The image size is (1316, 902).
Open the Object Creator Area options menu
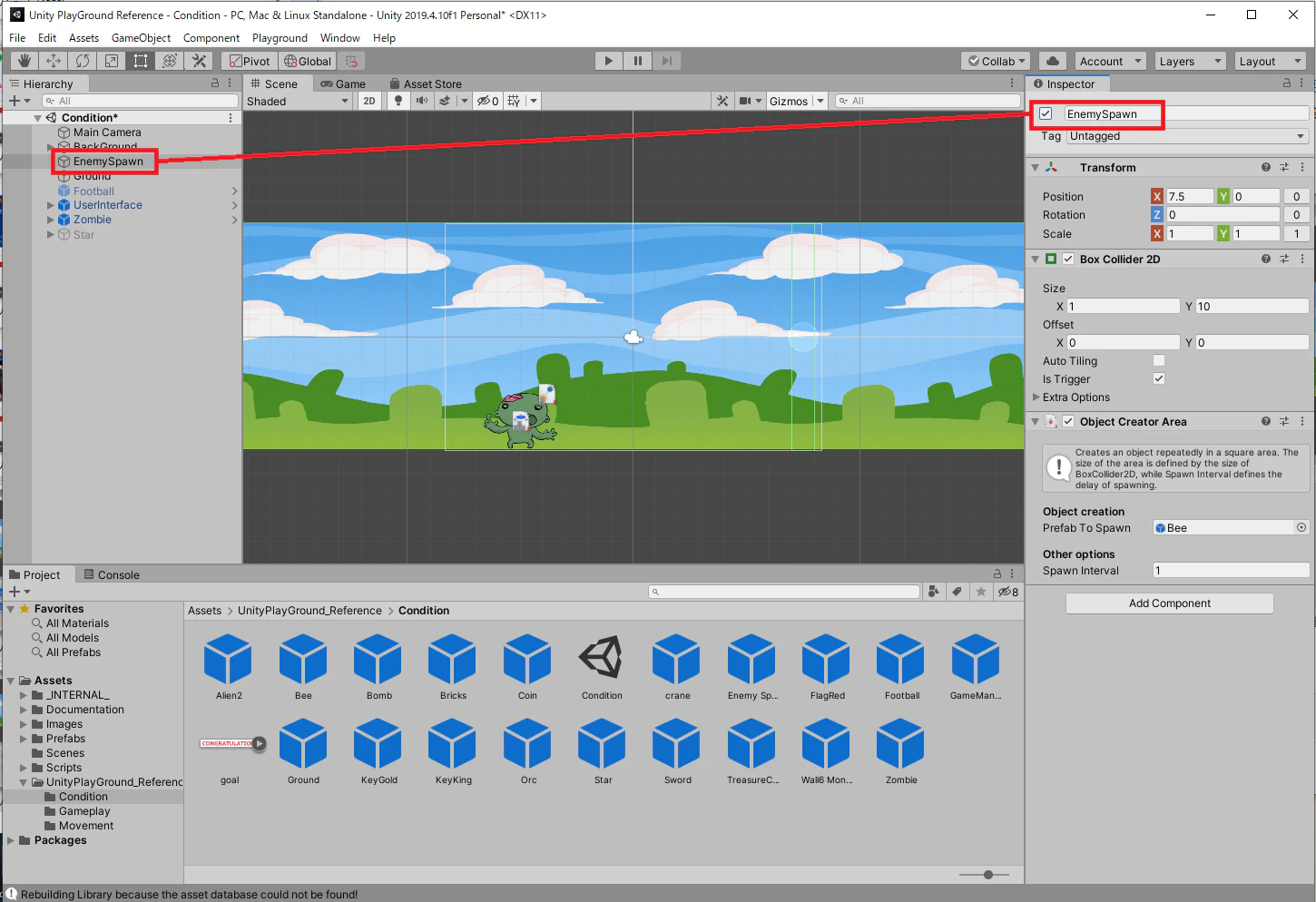coord(1302,421)
